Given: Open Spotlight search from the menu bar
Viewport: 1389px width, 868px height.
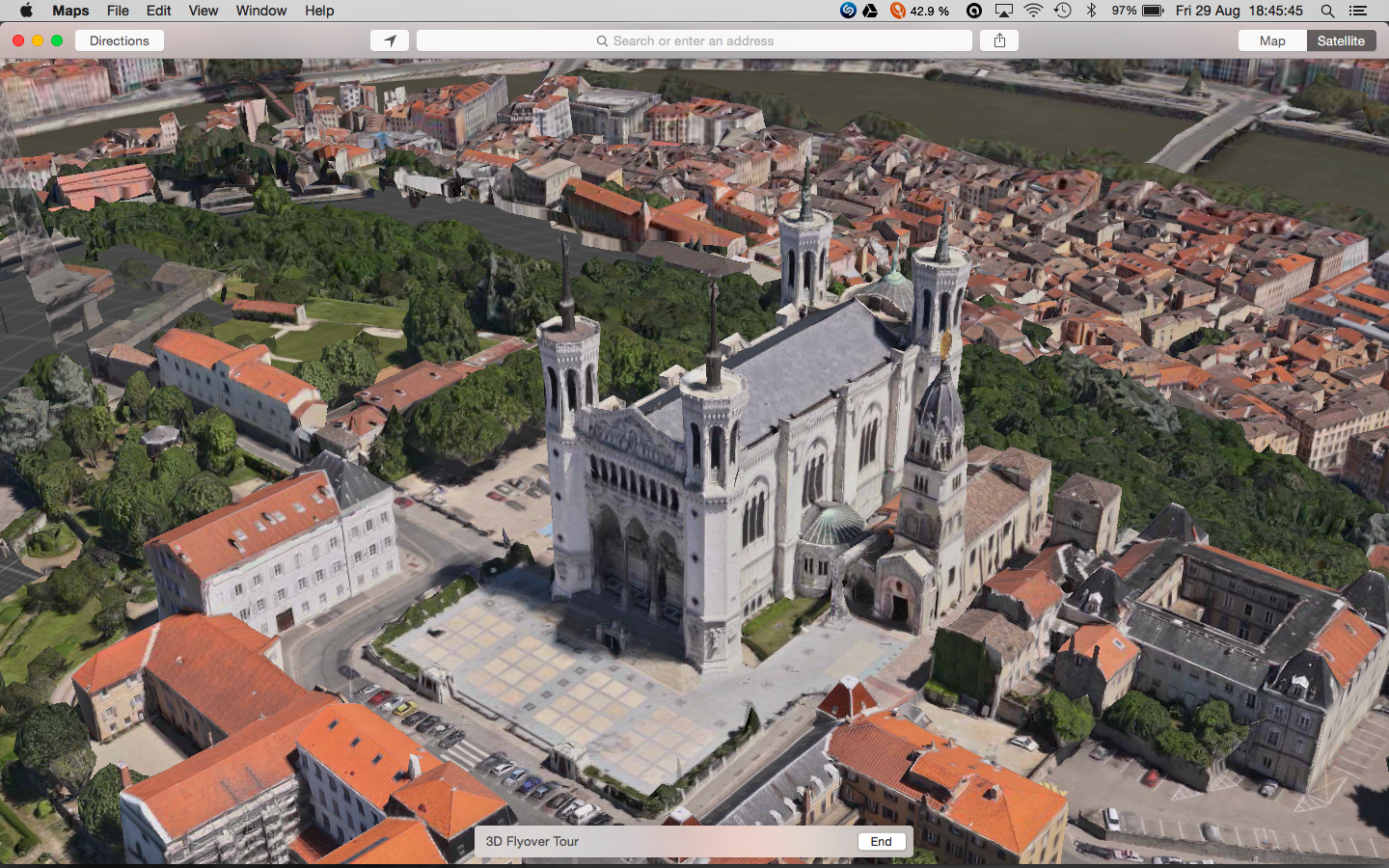Looking at the screenshot, I should tap(1328, 11).
